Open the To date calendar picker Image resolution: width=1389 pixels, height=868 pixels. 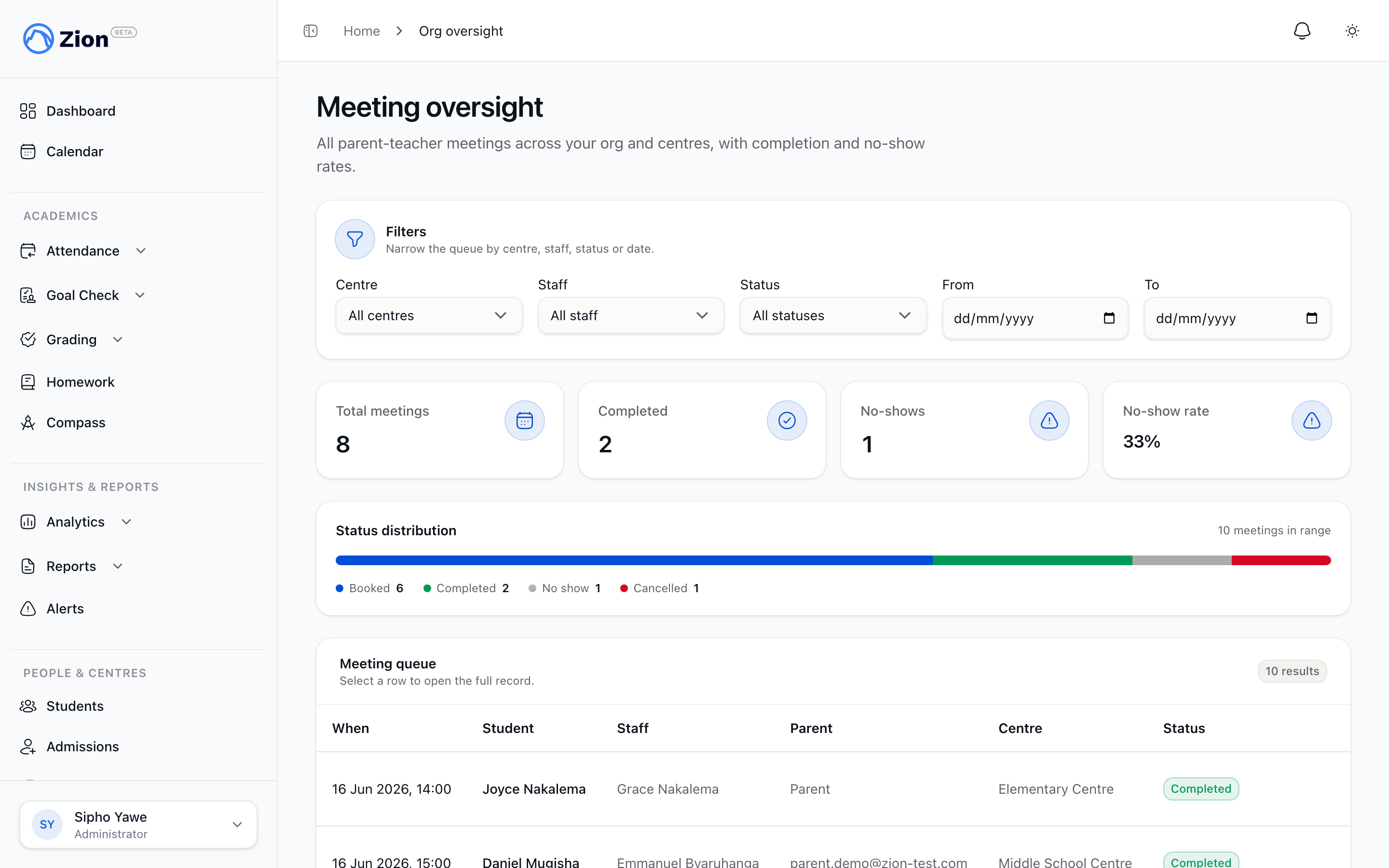[x=1311, y=318]
